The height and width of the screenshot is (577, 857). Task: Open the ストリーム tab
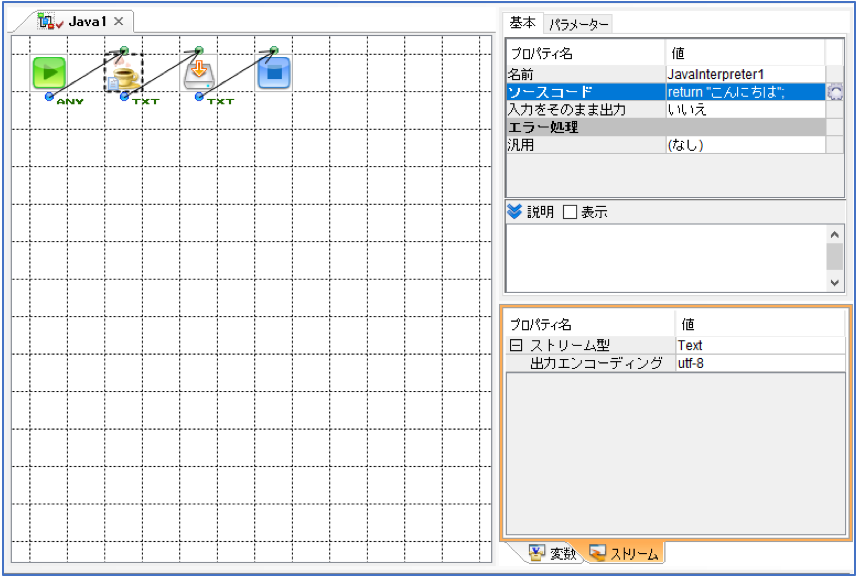tap(624, 553)
